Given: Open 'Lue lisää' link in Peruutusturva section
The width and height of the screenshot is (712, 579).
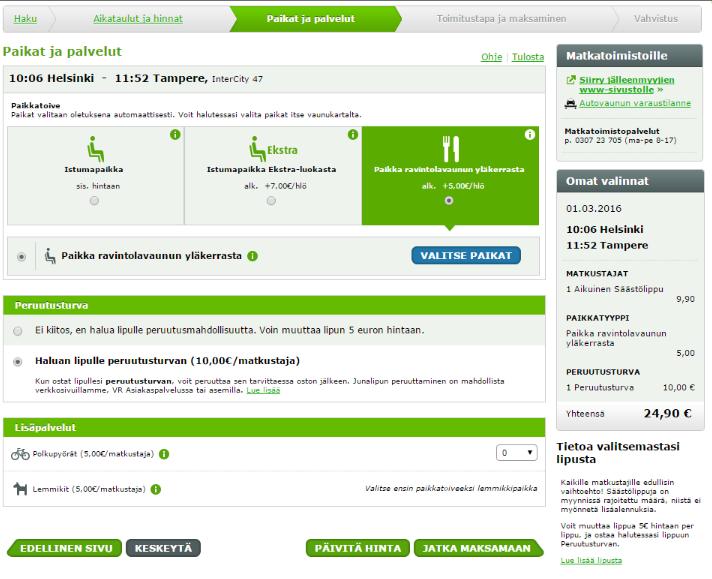Looking at the screenshot, I should coord(263,390).
